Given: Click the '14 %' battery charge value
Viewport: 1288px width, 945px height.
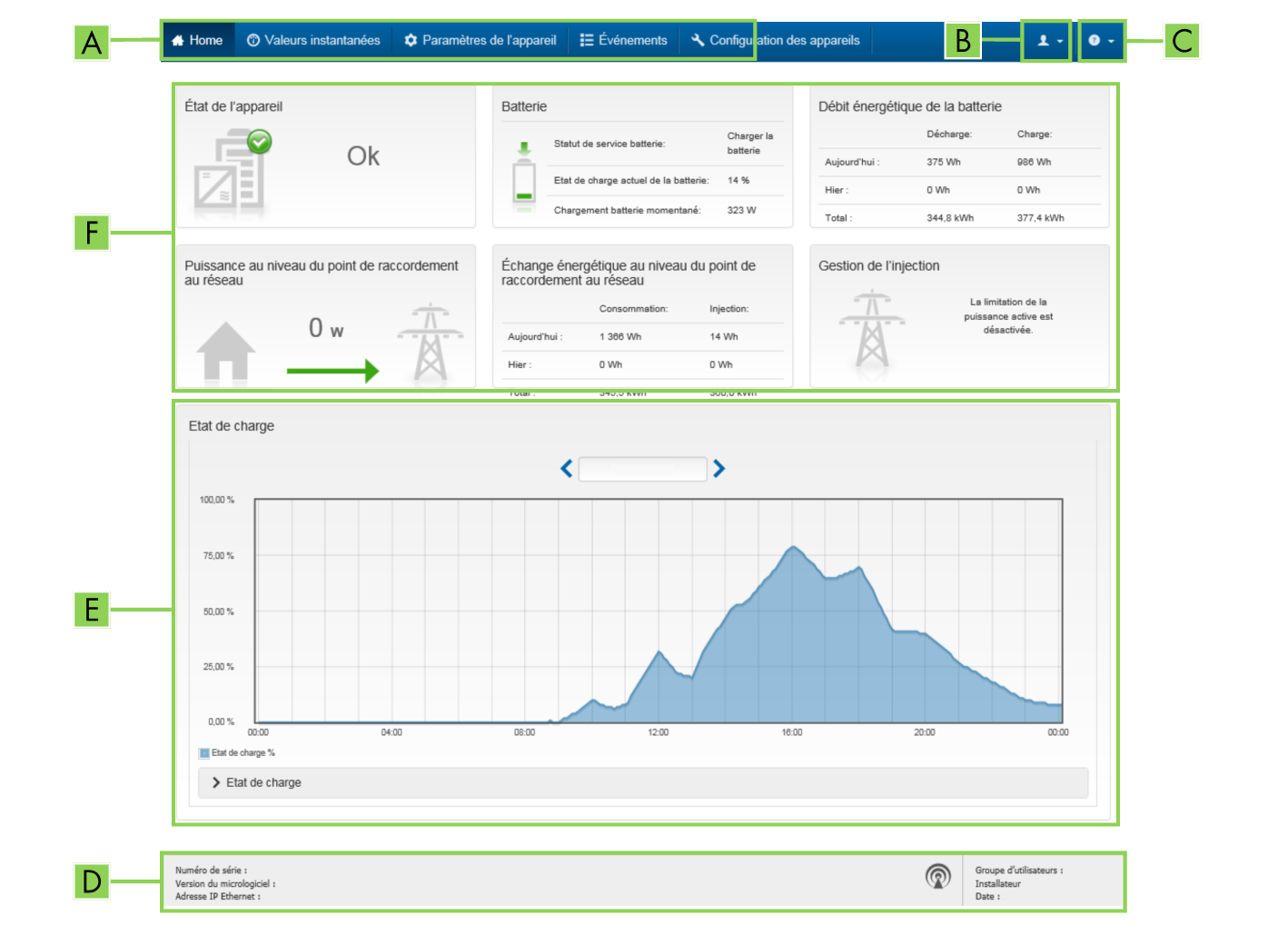Looking at the screenshot, I should (738, 180).
